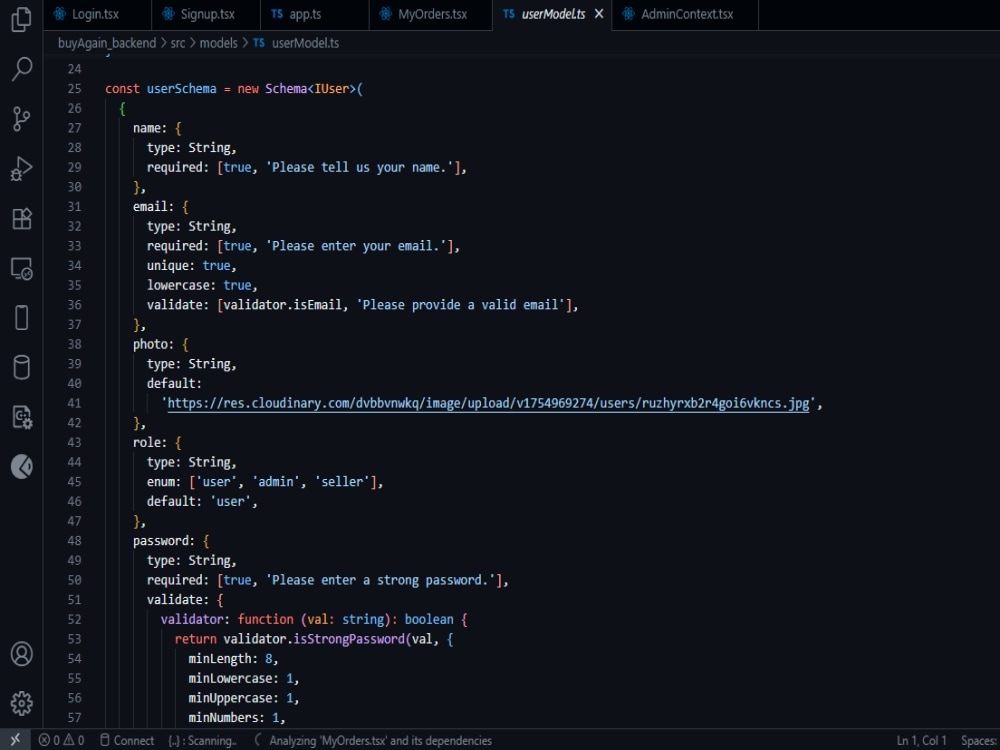
Task: Open the Search view icon
Action: (22, 69)
